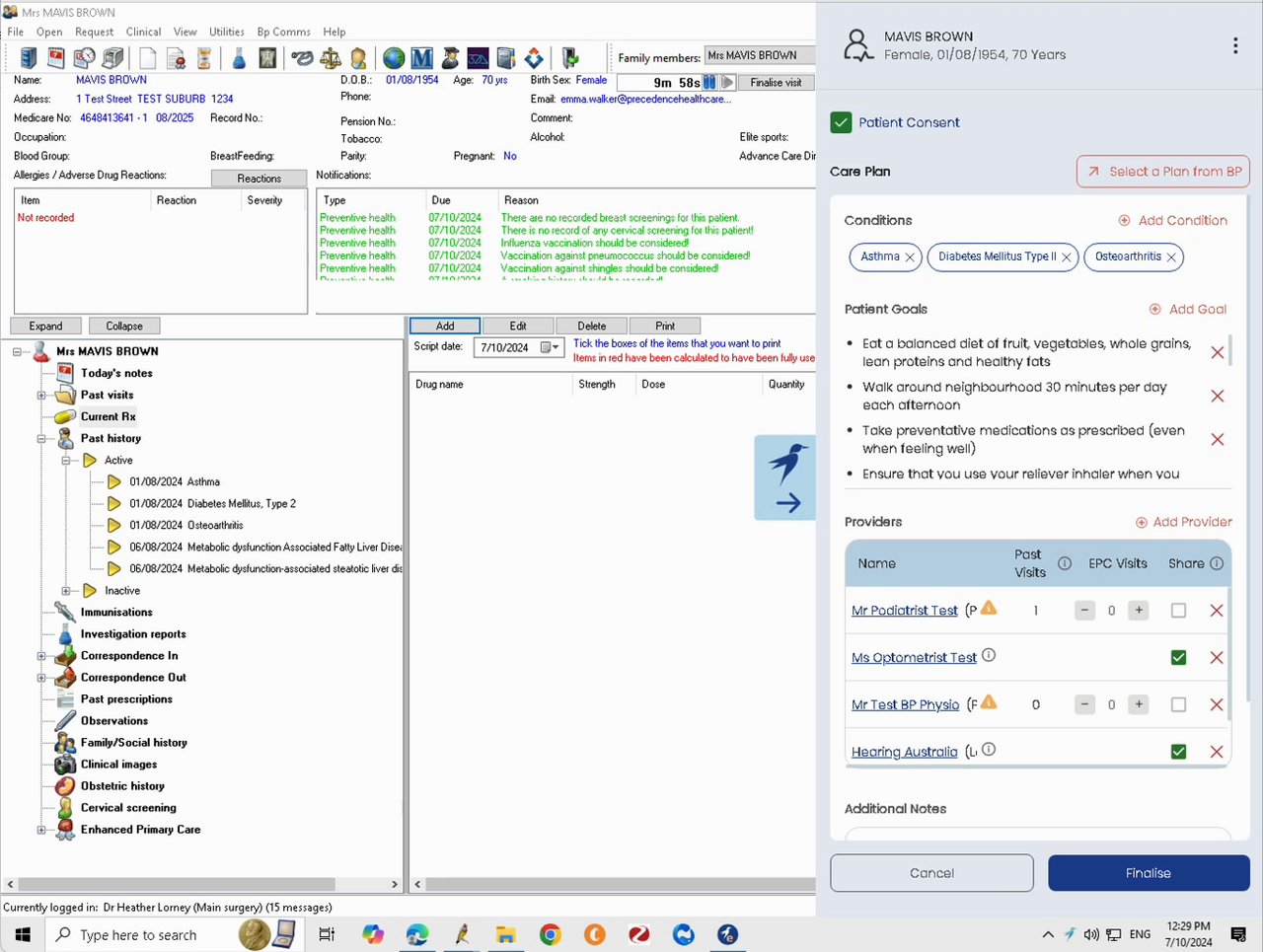This screenshot has width=1263, height=952.
Task: Click the globe toolbar icon
Action: tap(394, 58)
